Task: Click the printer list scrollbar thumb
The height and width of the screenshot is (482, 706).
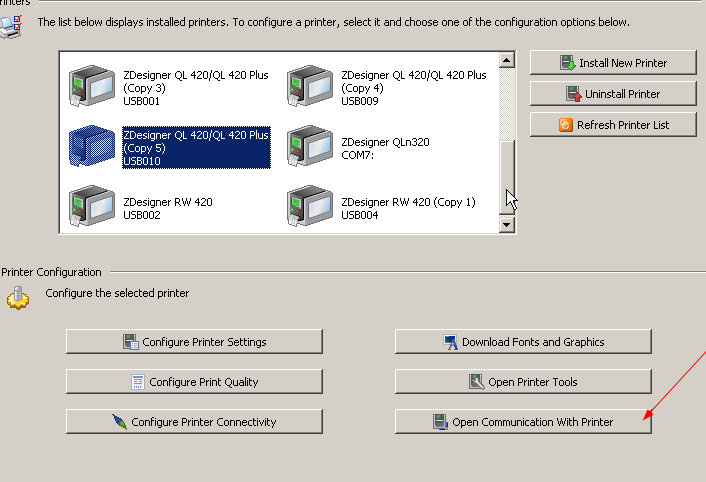Action: 507,175
